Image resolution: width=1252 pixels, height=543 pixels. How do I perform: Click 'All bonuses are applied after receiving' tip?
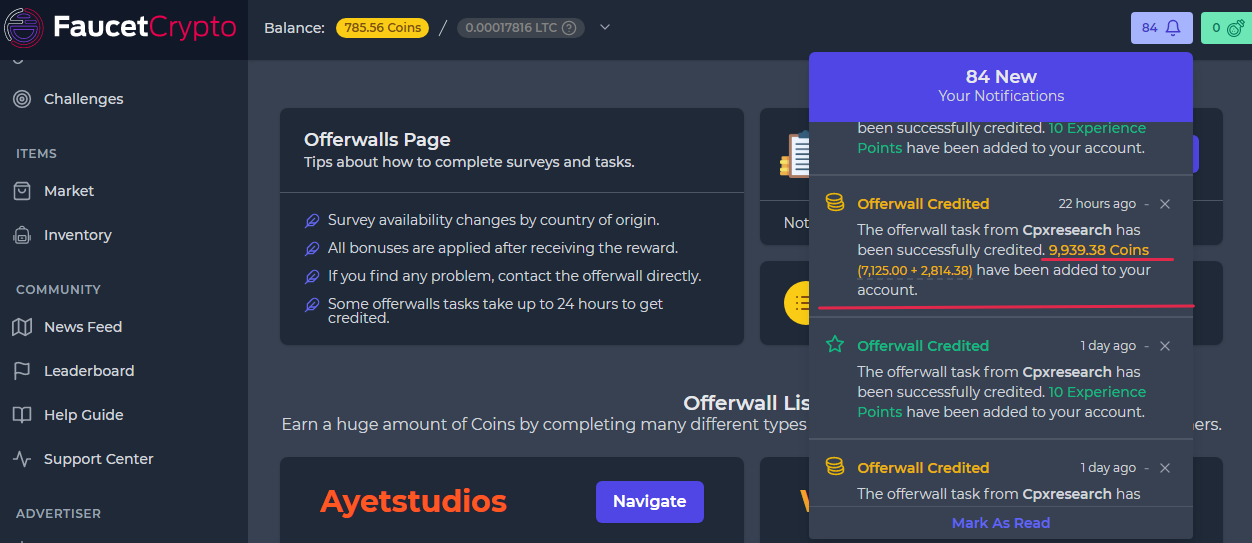point(503,248)
